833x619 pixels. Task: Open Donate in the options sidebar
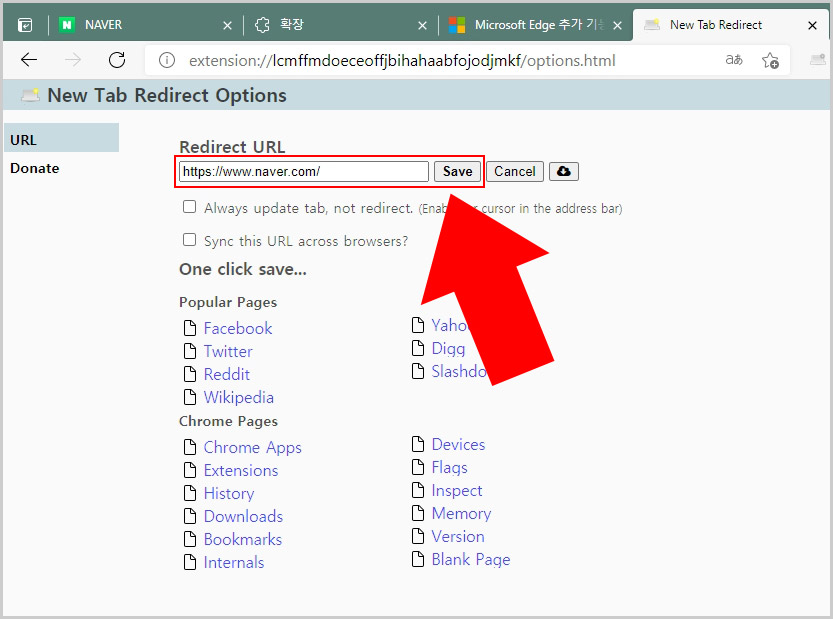[35, 168]
